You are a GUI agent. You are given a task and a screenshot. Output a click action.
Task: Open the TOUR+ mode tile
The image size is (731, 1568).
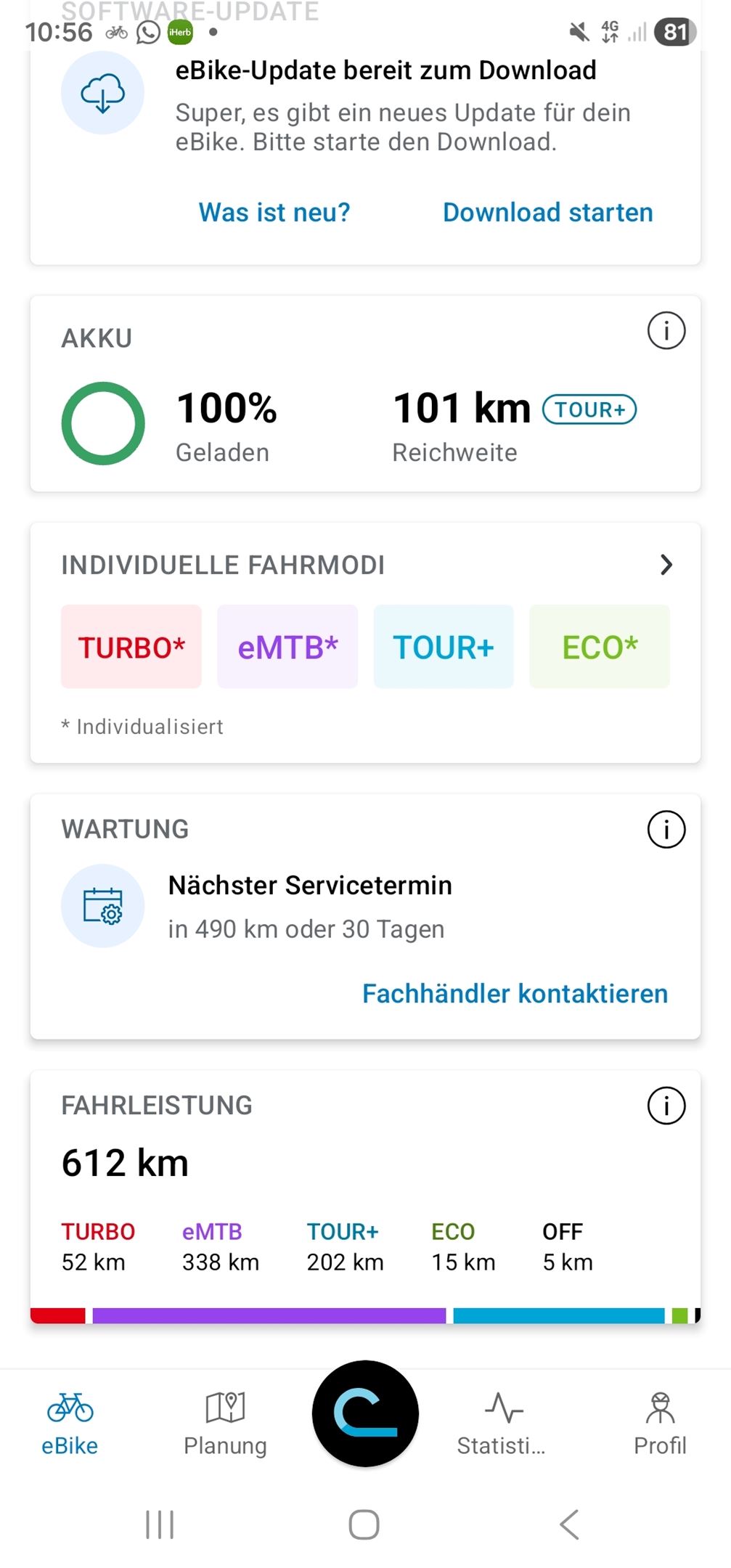(x=444, y=647)
